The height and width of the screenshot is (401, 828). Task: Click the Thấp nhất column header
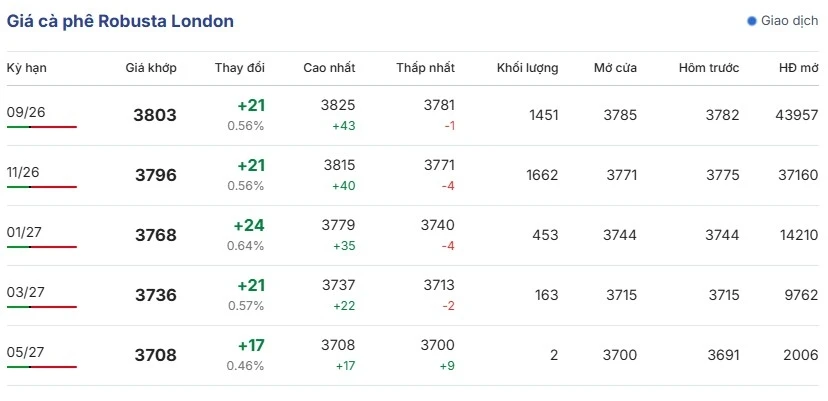[426, 68]
